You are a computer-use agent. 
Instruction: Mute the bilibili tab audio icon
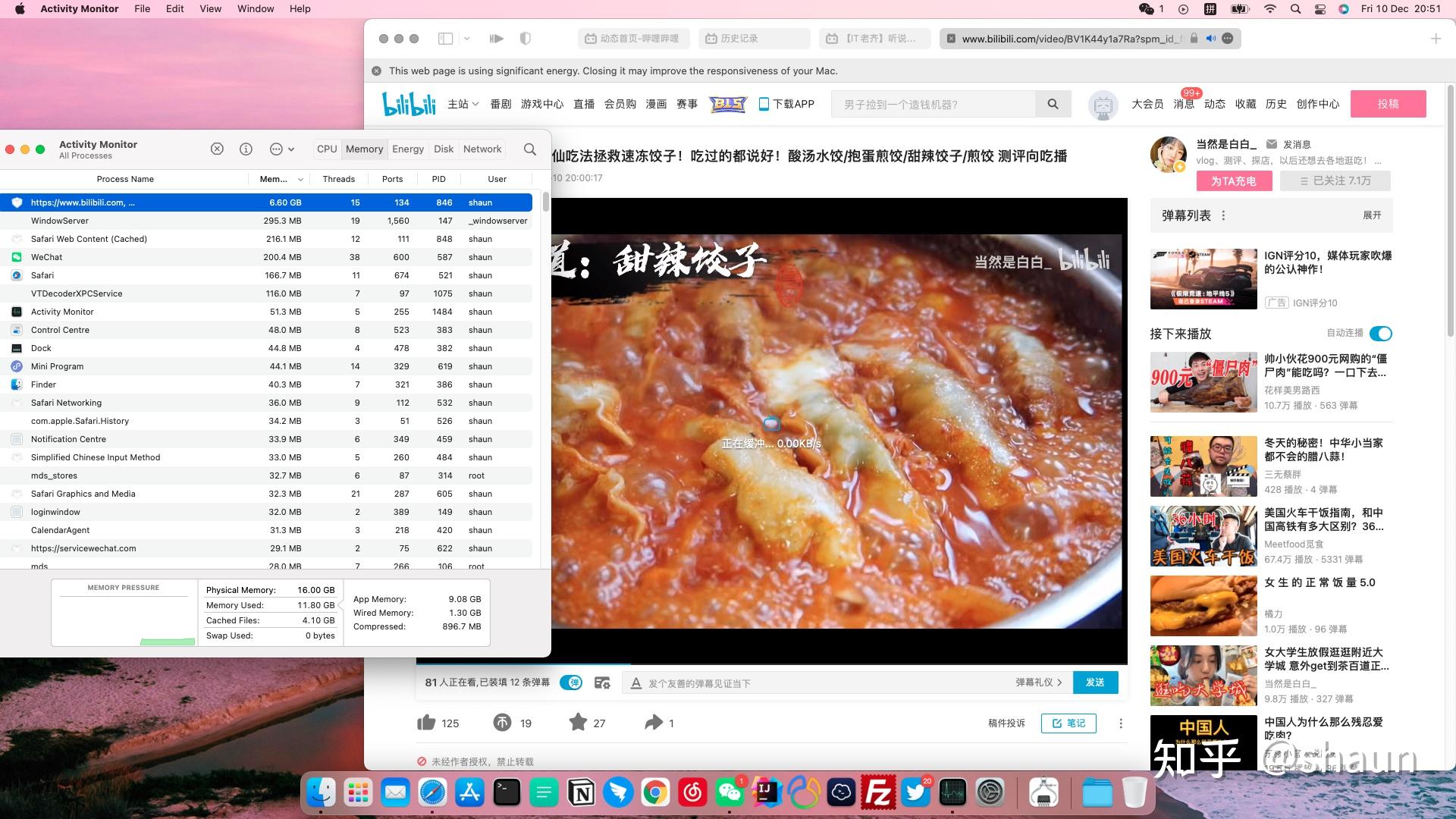pyautogui.click(x=1211, y=39)
